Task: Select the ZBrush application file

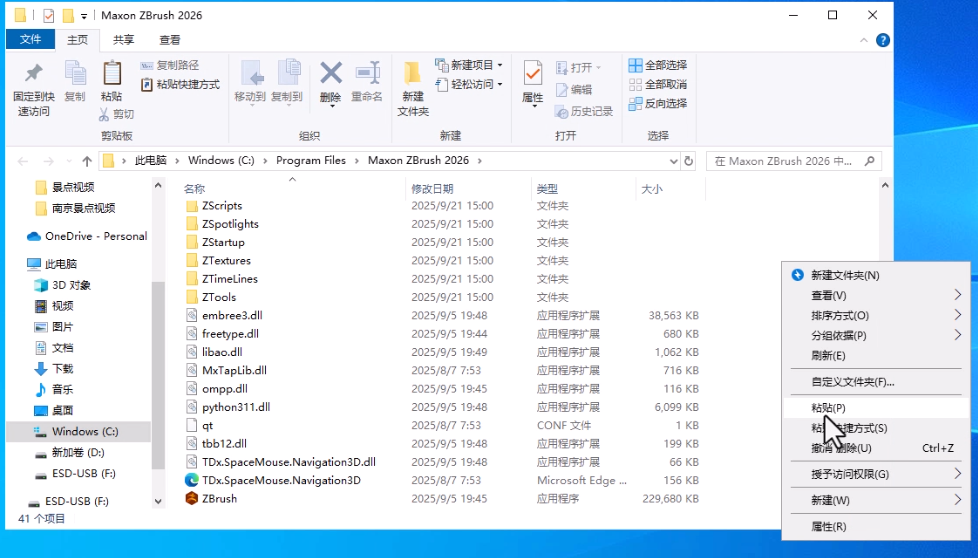Action: point(219,498)
